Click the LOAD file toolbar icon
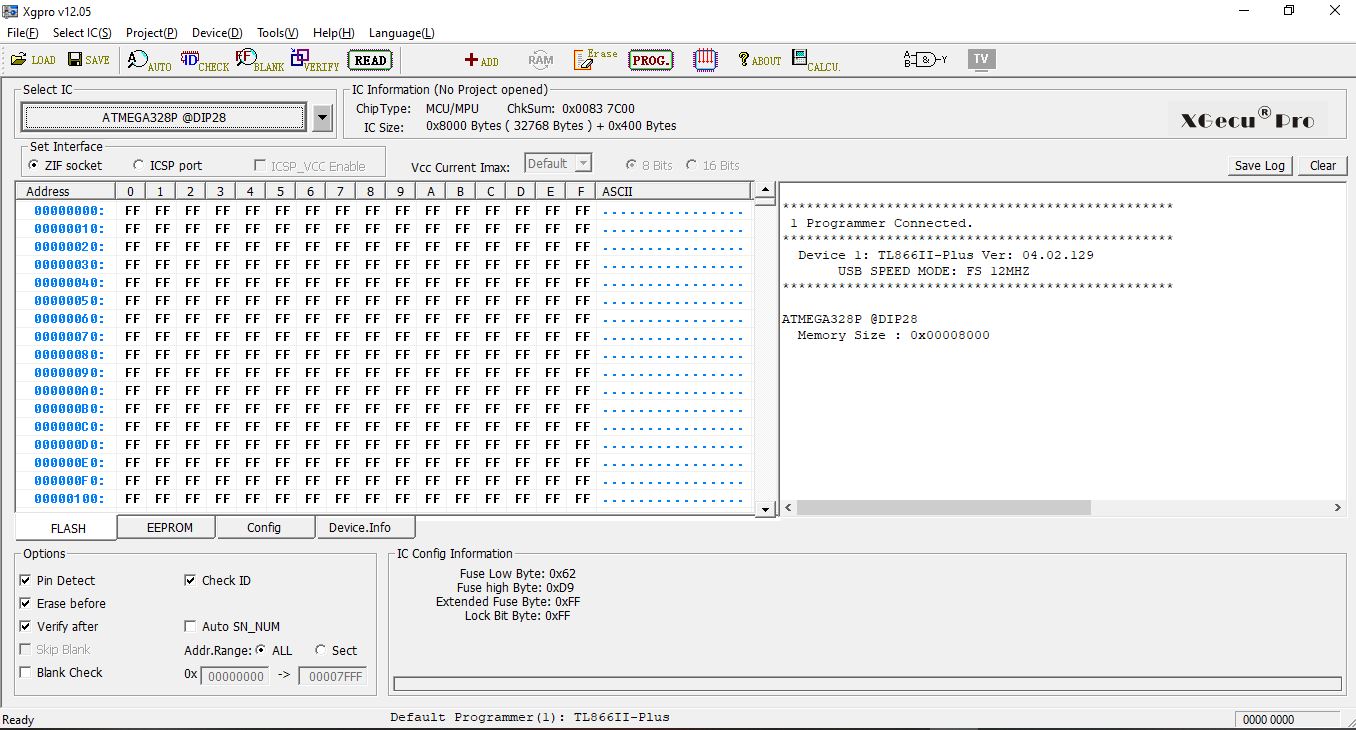 click(x=33, y=60)
